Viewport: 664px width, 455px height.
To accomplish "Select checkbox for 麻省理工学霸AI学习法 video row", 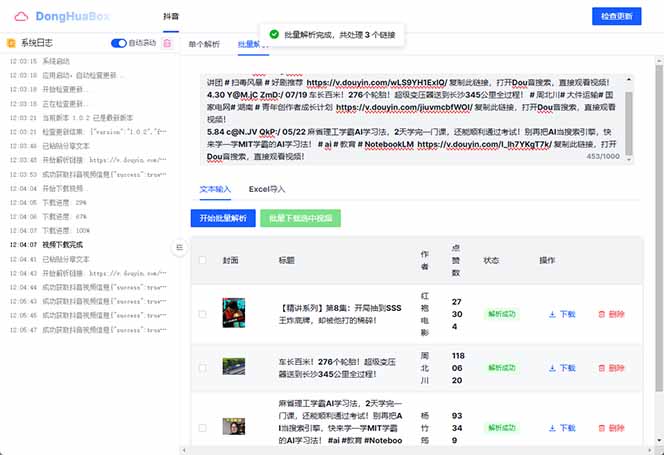I will coord(202,428).
